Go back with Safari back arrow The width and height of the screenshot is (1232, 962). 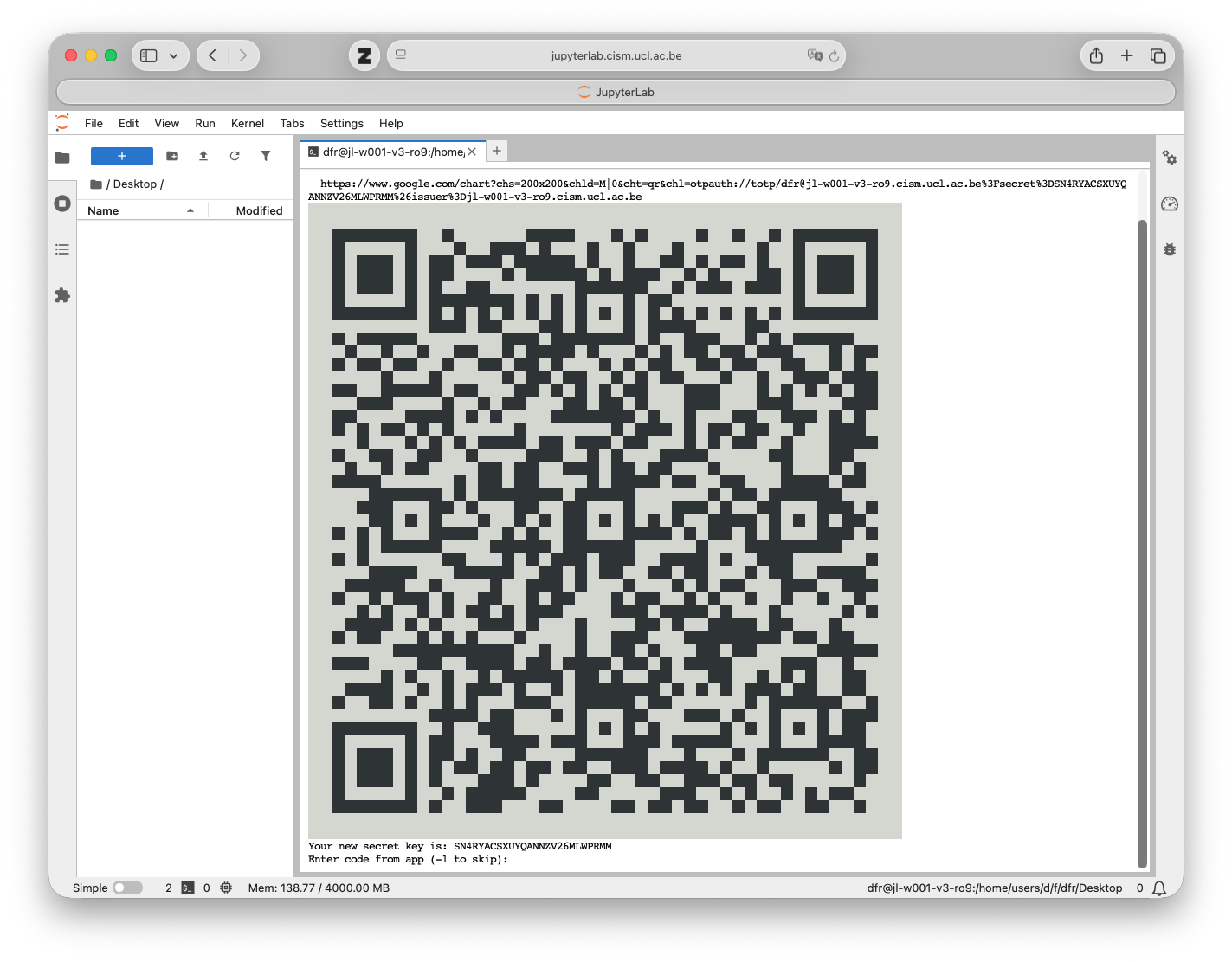tap(213, 55)
